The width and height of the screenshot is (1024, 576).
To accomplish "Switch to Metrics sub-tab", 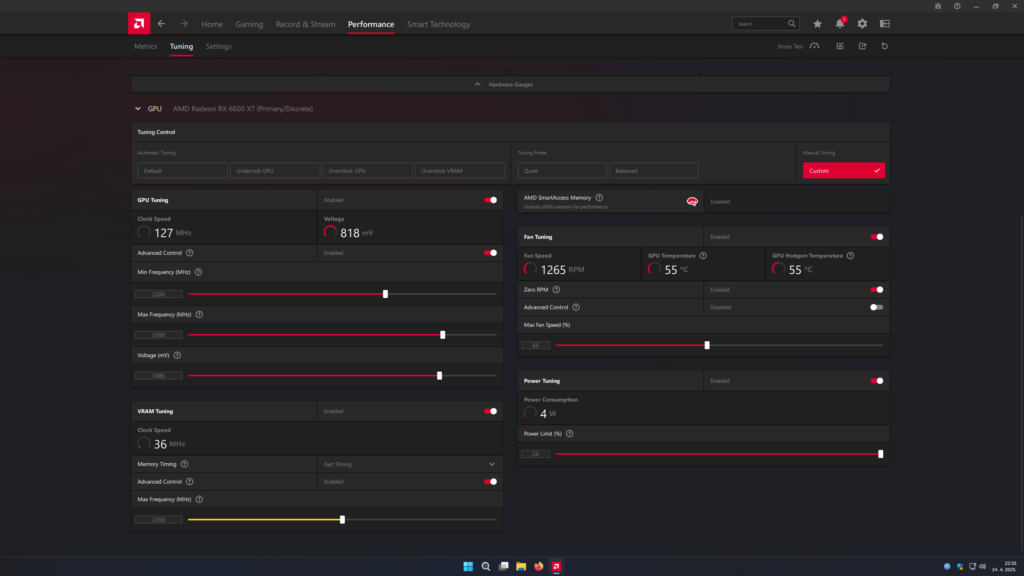I will (x=146, y=46).
